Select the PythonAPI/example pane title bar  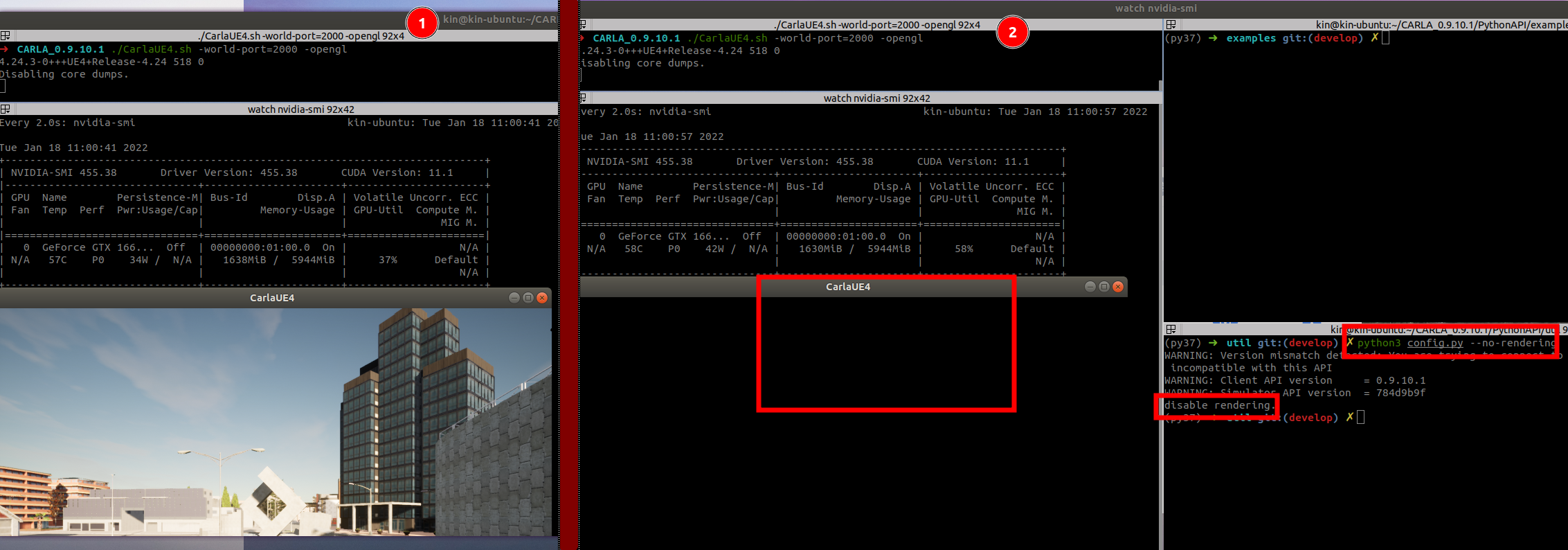pyautogui.click(x=1366, y=25)
